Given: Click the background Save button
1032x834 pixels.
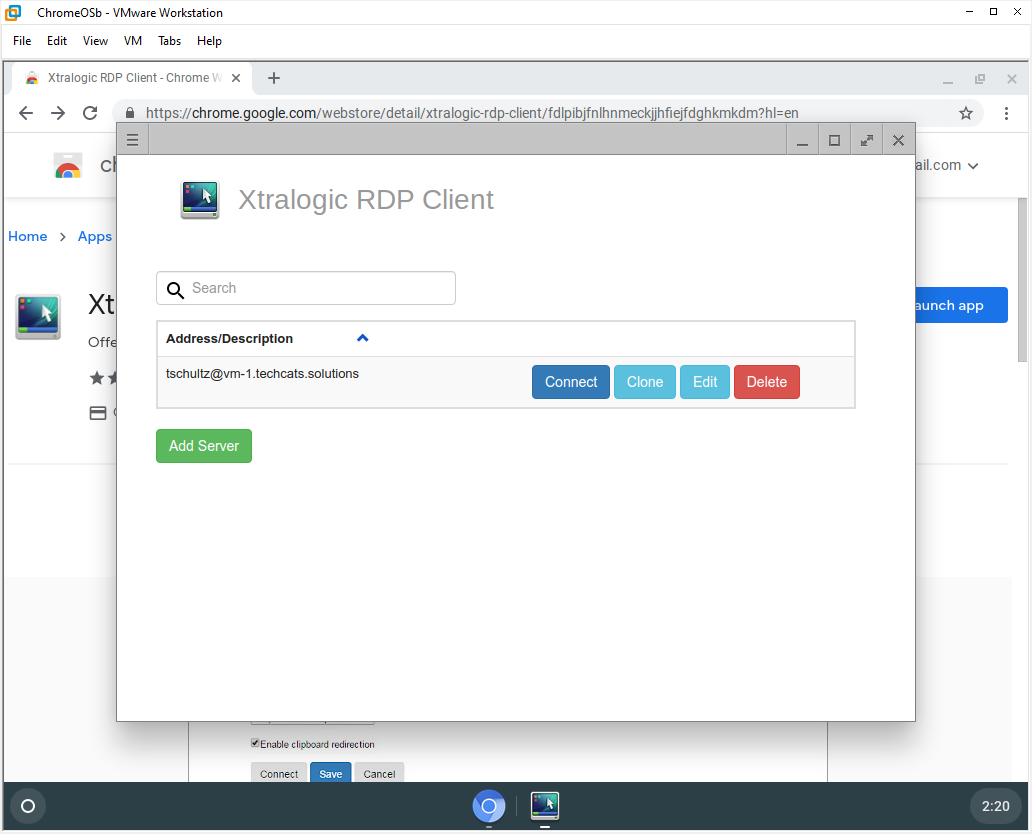Looking at the screenshot, I should tap(330, 773).
